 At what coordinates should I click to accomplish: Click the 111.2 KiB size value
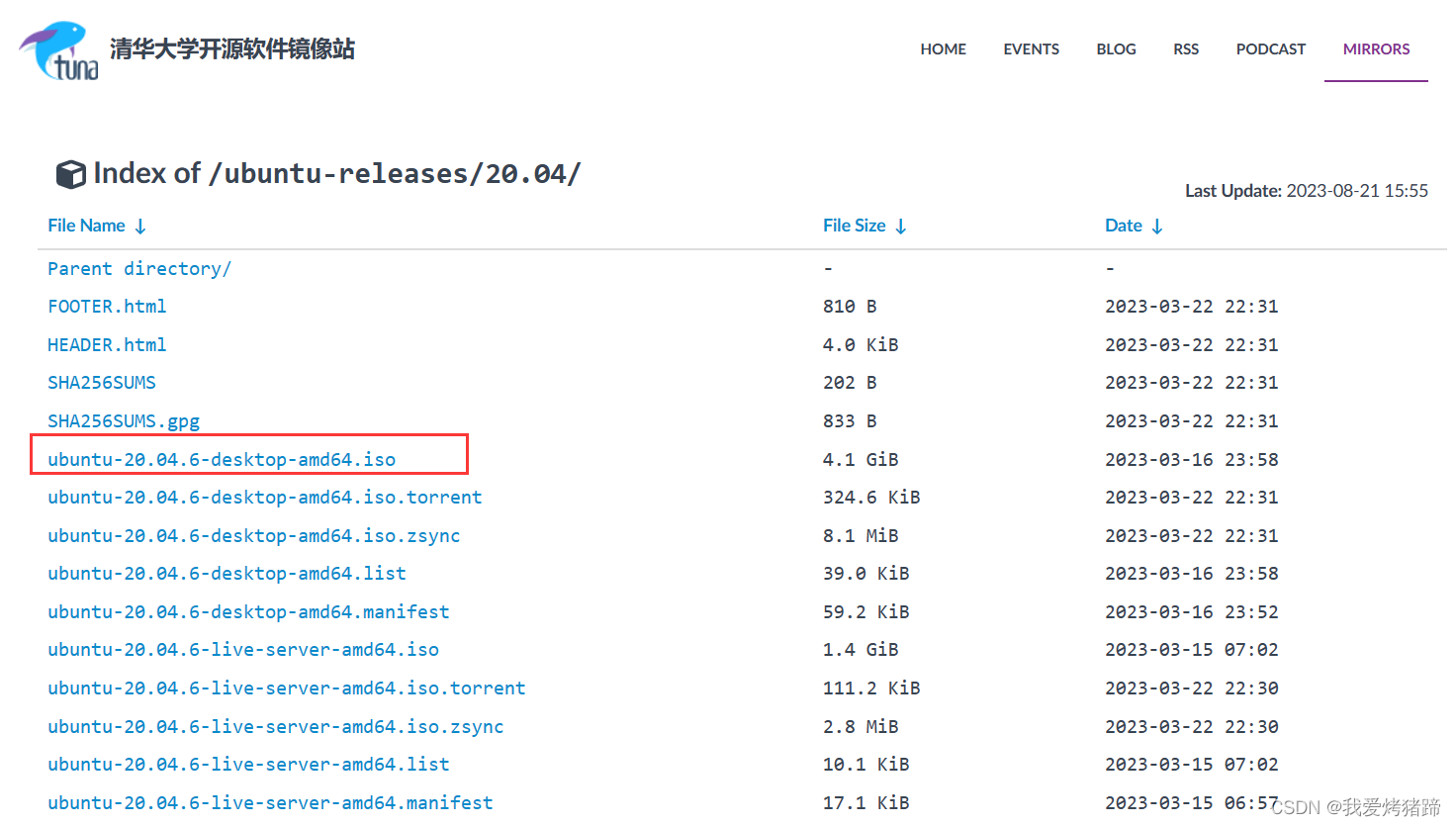tap(871, 688)
